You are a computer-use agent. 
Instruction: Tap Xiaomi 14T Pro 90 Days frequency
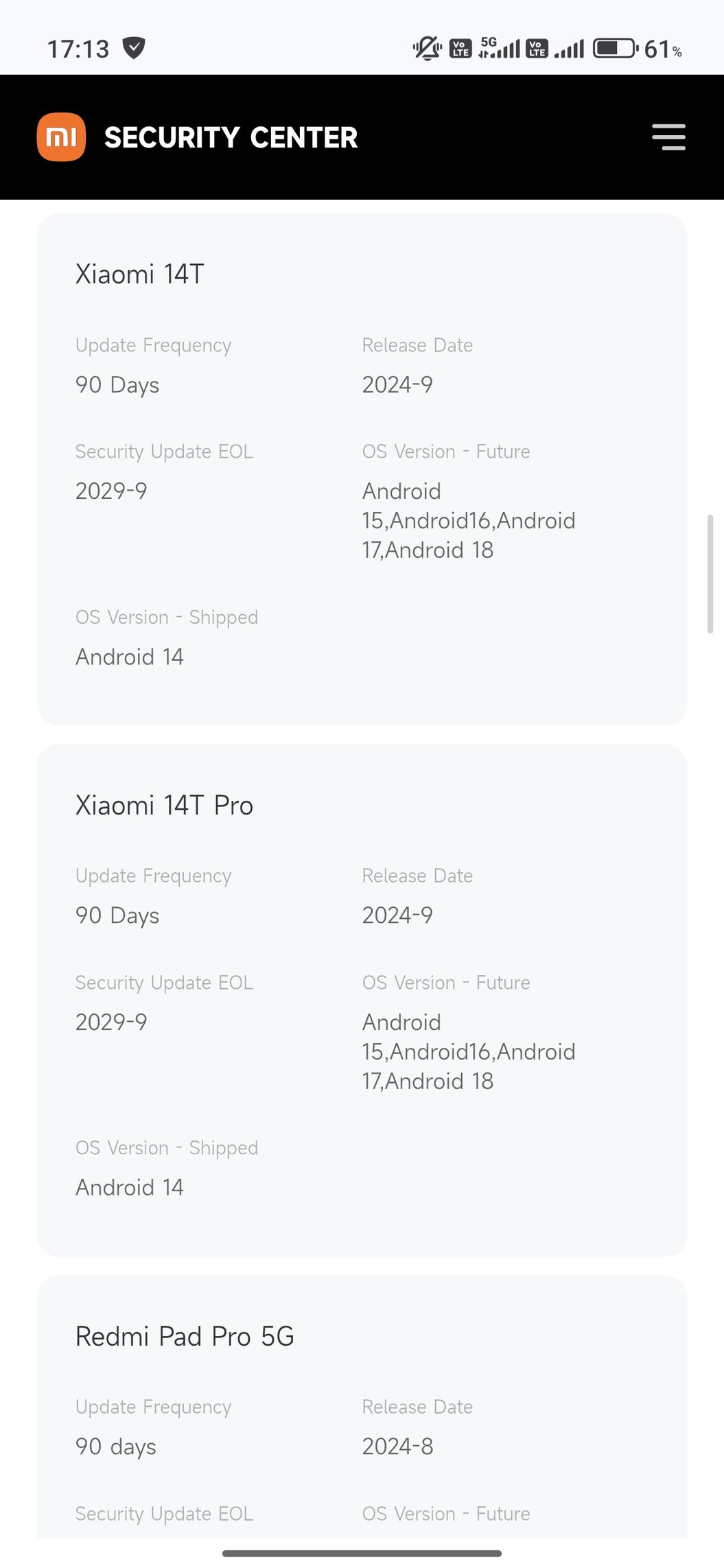point(117,915)
